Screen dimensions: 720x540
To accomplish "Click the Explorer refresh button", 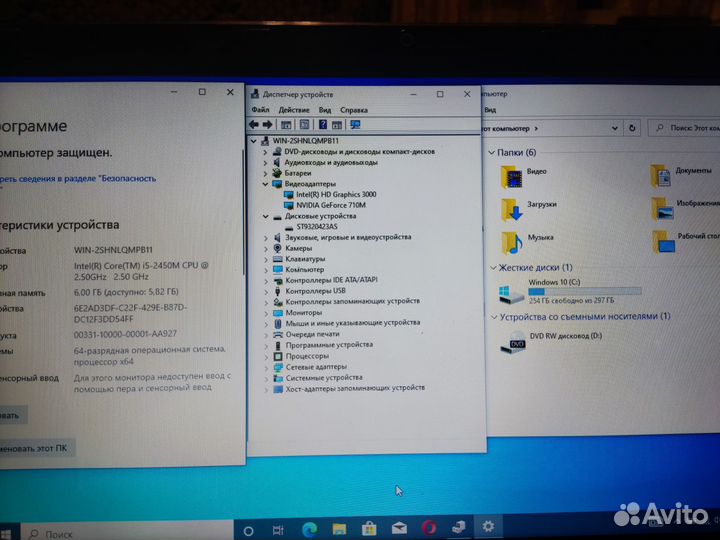I will point(632,128).
